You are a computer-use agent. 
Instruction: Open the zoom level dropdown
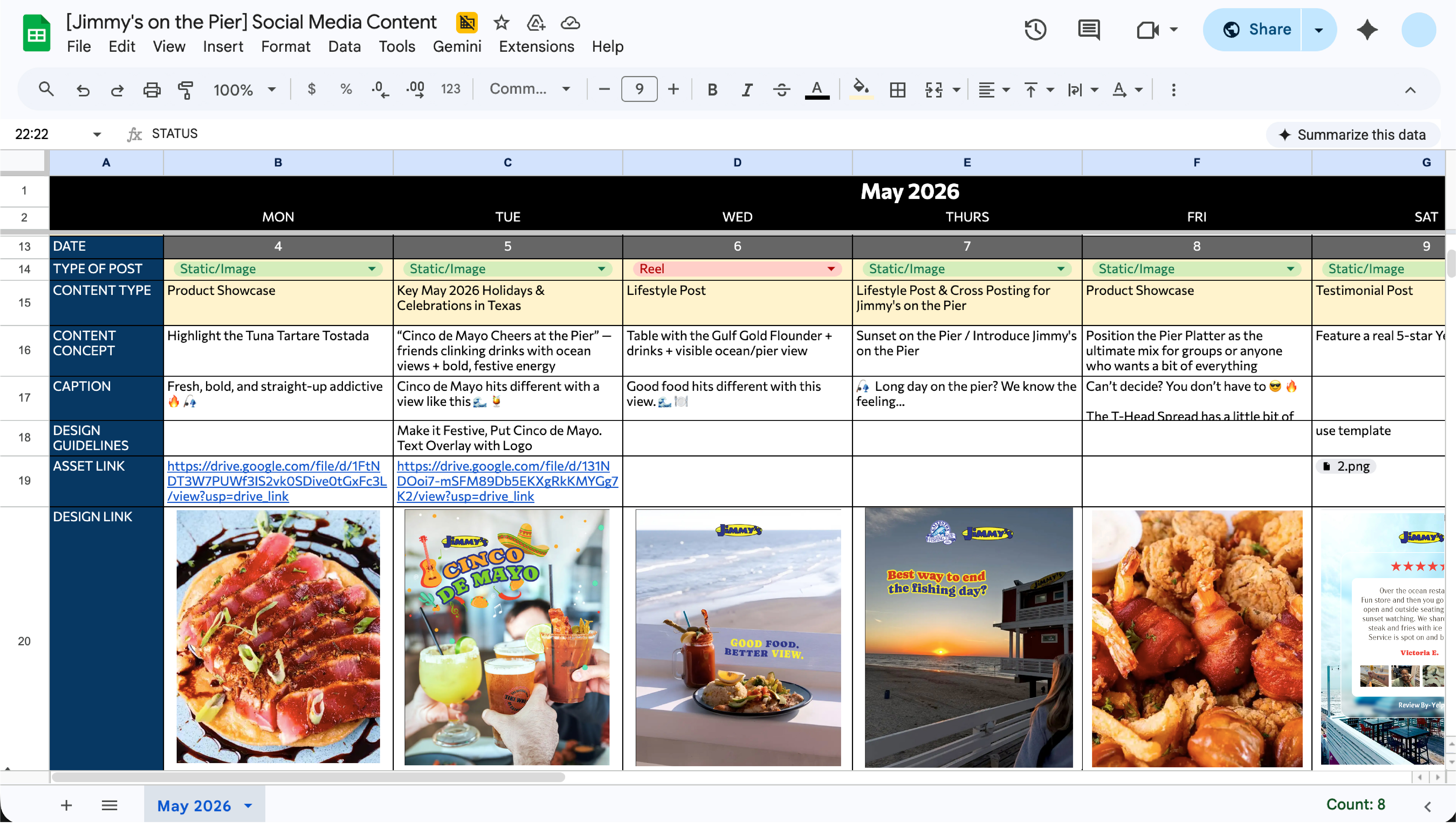coord(244,90)
